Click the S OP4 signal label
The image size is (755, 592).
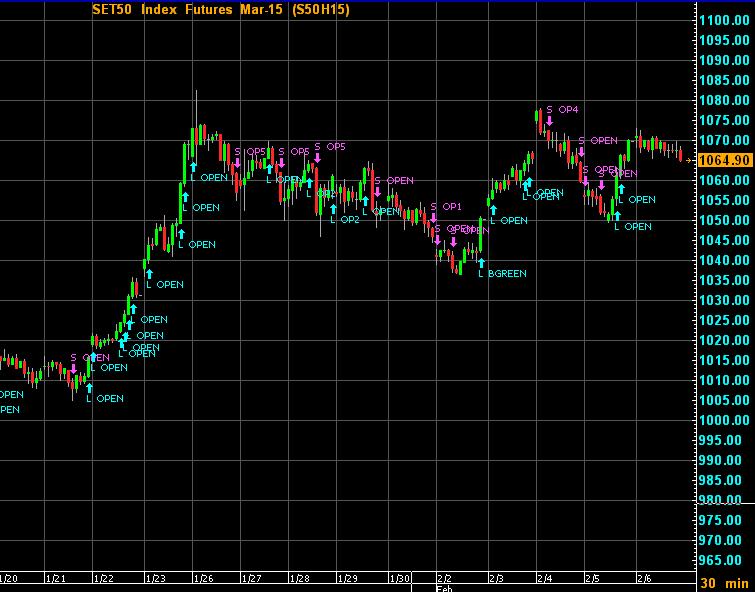tap(563, 109)
